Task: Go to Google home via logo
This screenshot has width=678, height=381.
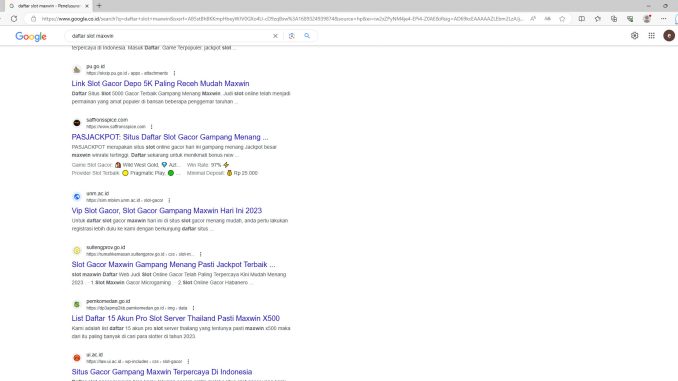Action: (x=31, y=36)
